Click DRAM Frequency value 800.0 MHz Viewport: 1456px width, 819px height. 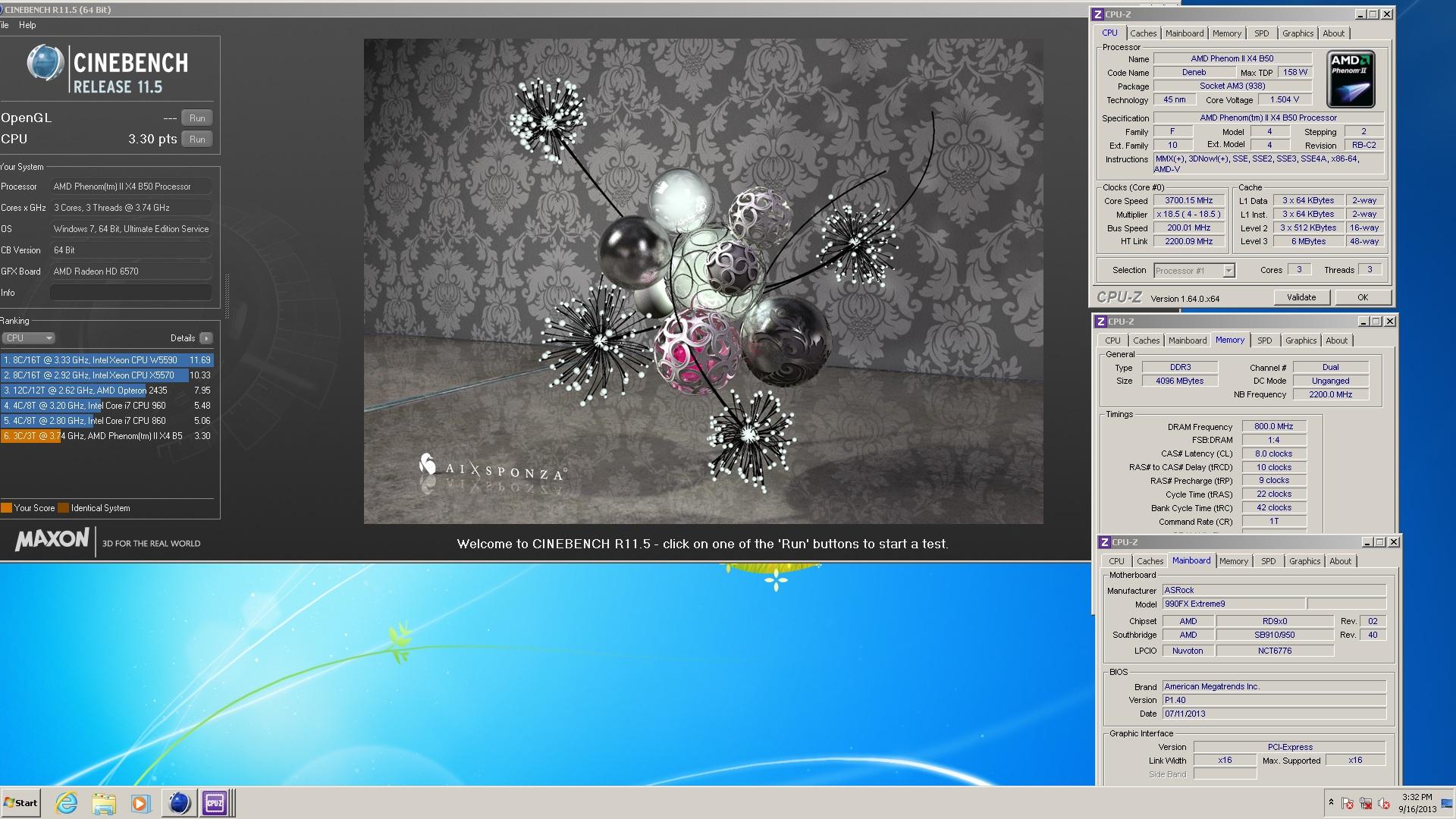(x=1274, y=427)
